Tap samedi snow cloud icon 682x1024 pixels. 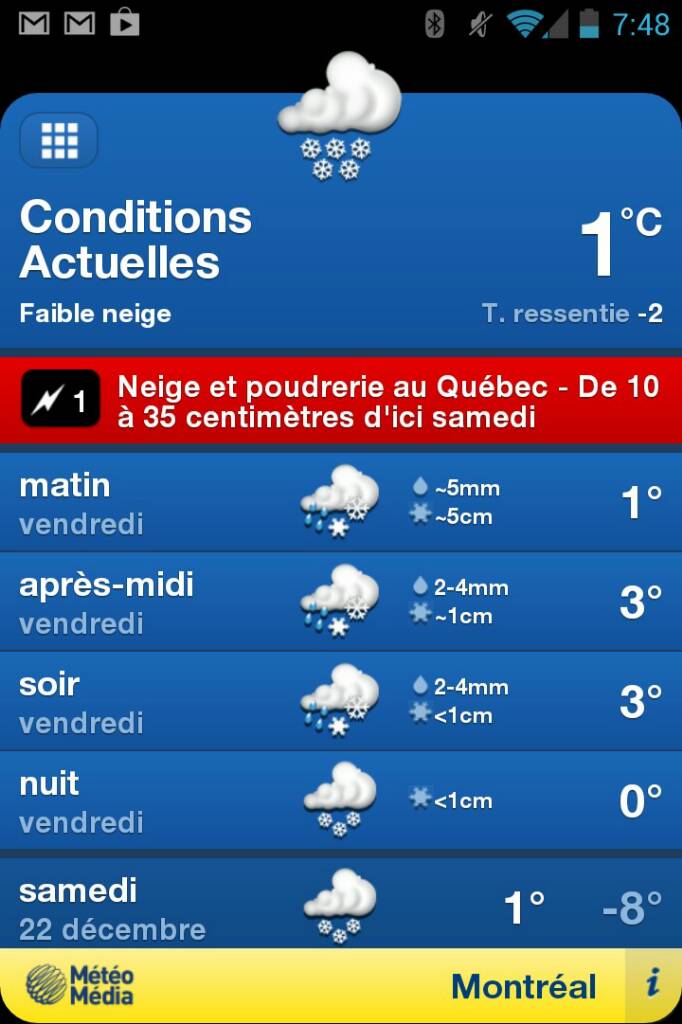340,905
